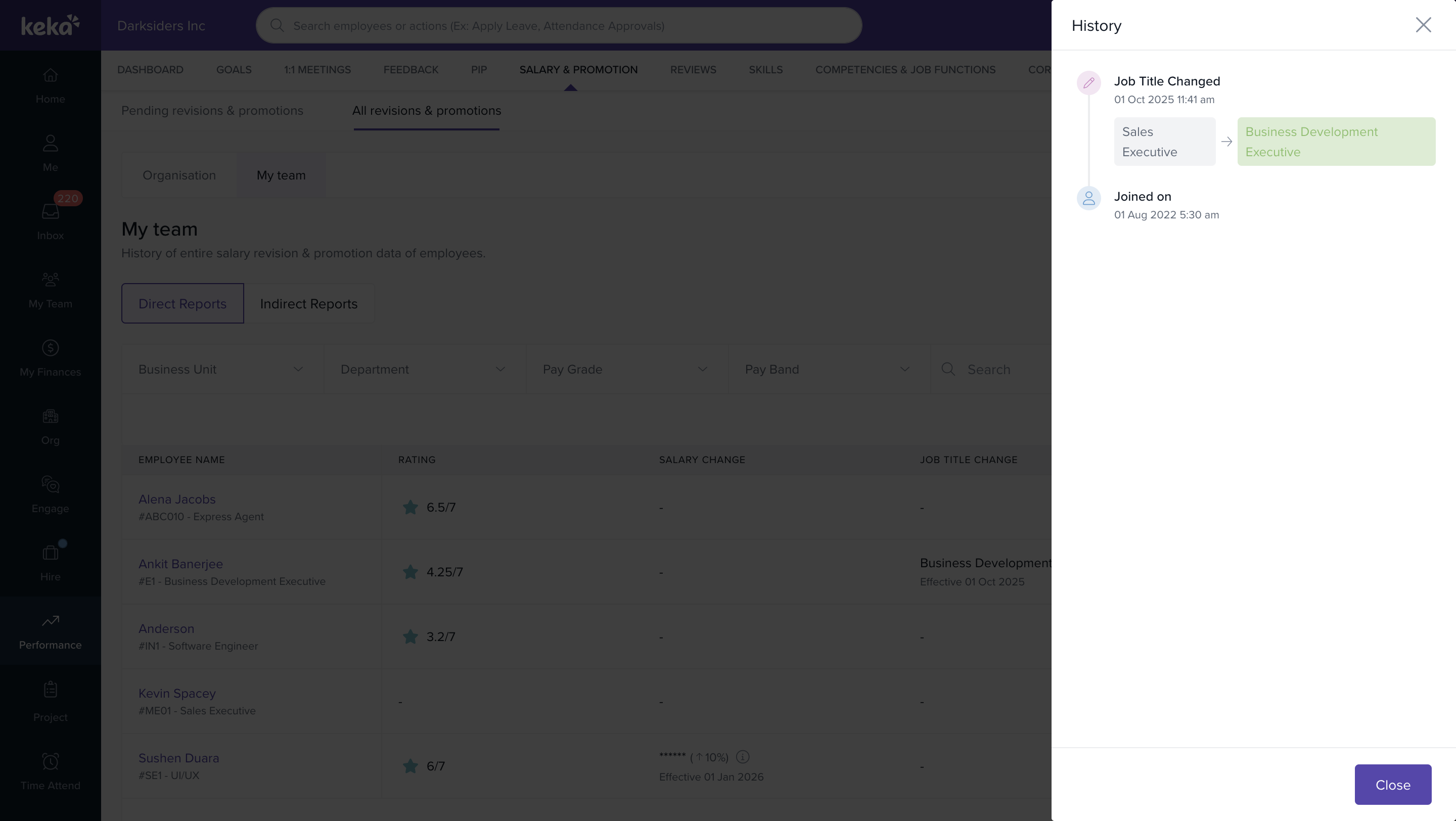Open Ankit Banerjee employee link

pyautogui.click(x=180, y=564)
